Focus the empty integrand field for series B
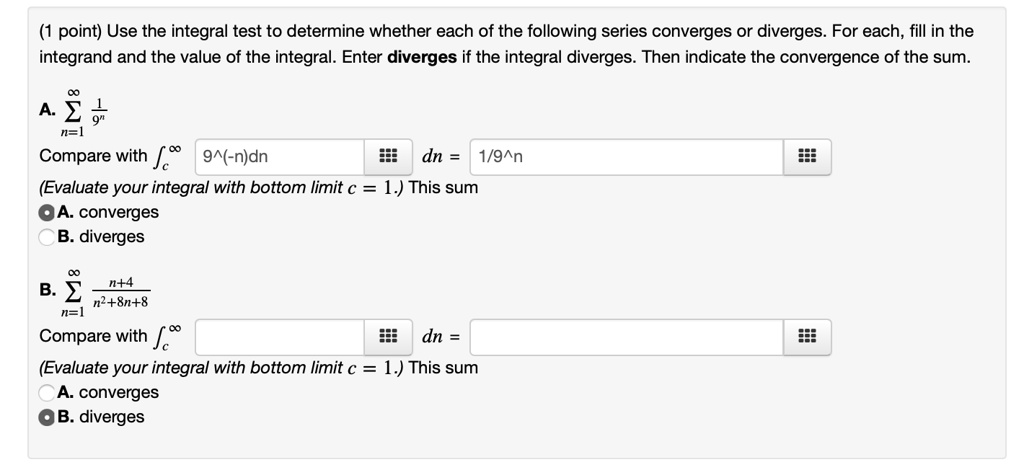 pyautogui.click(x=280, y=337)
